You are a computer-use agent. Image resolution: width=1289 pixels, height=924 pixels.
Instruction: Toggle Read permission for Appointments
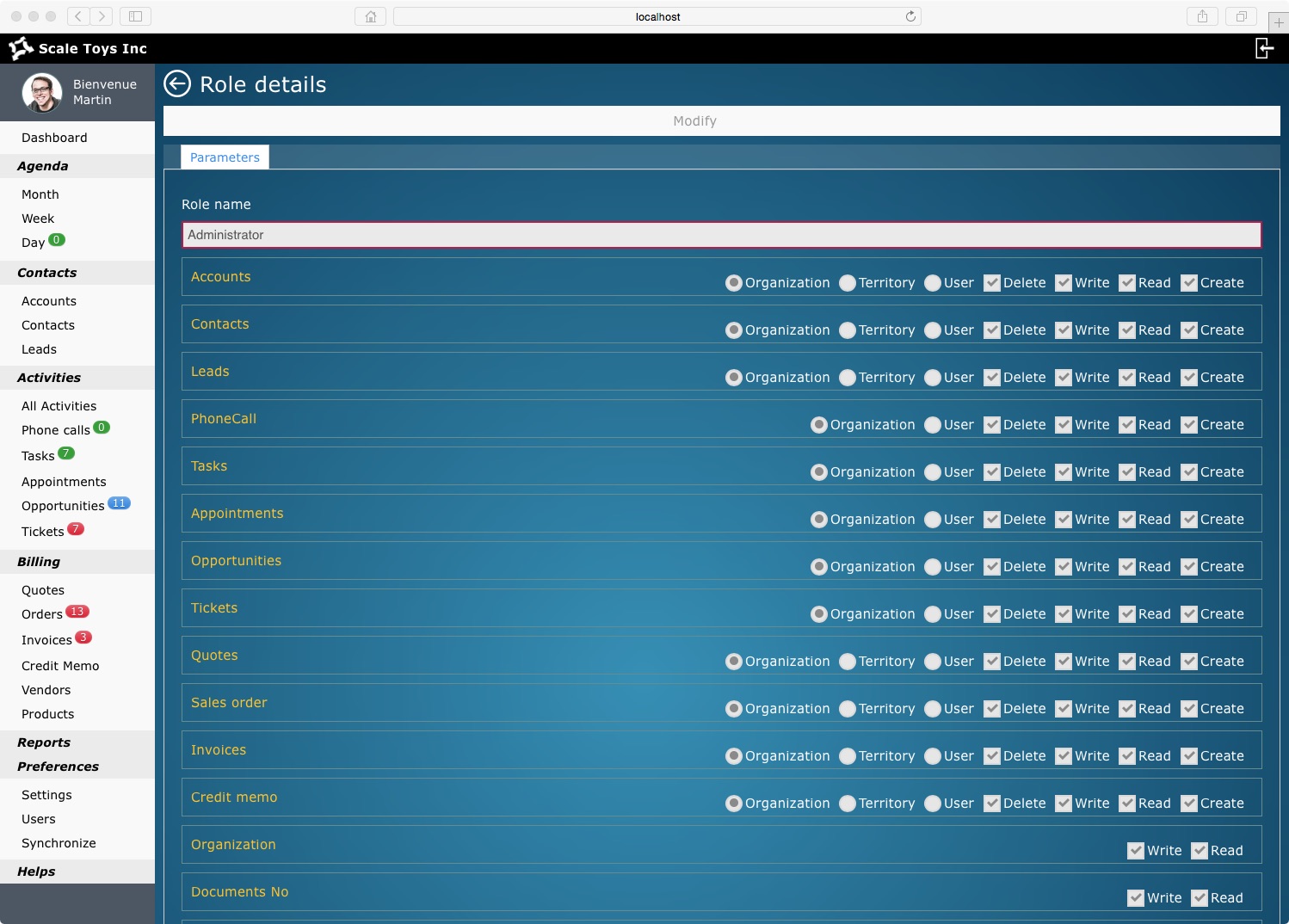click(1127, 520)
